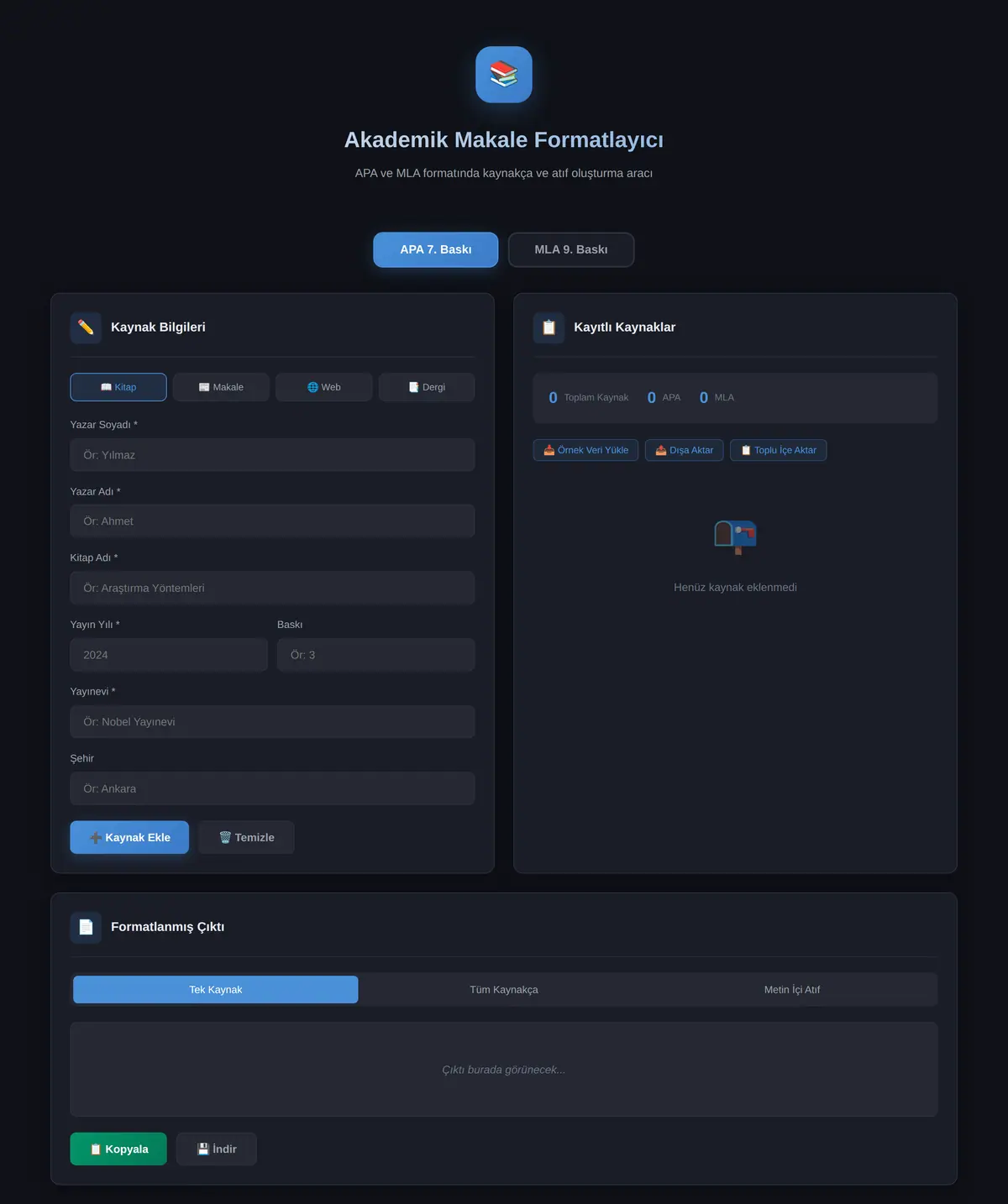Focus the Yazar Adı input field
Image resolution: width=1008 pixels, height=1204 pixels.
click(x=272, y=521)
